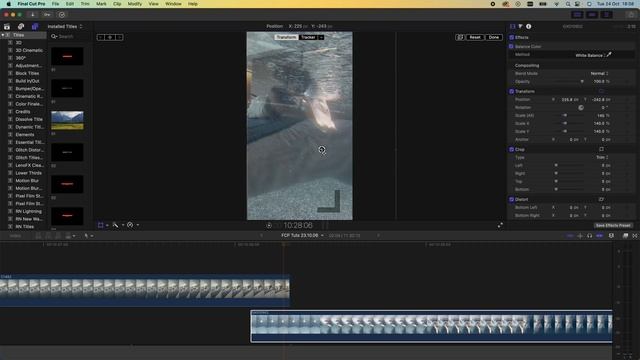This screenshot has height=360, width=640.
Task: Click the Distort onscreen controls icon in inspector
Action: (x=601, y=200)
